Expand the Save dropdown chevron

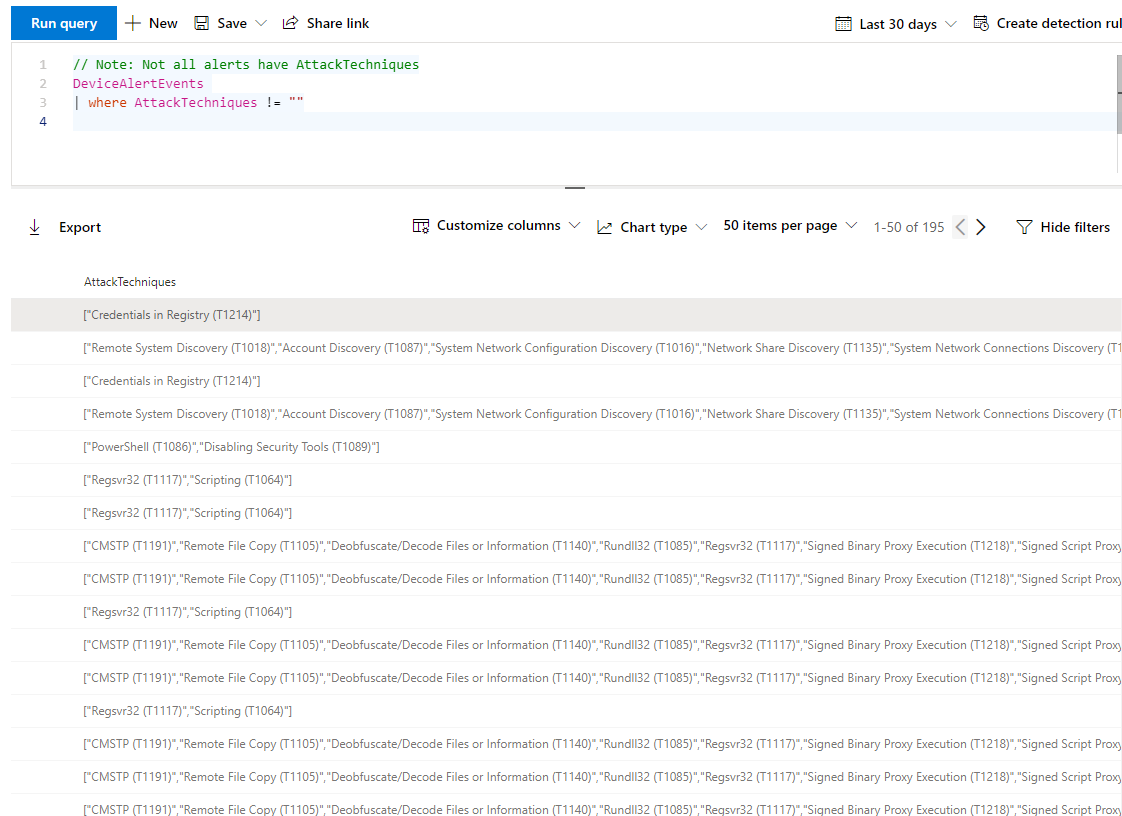pos(261,23)
